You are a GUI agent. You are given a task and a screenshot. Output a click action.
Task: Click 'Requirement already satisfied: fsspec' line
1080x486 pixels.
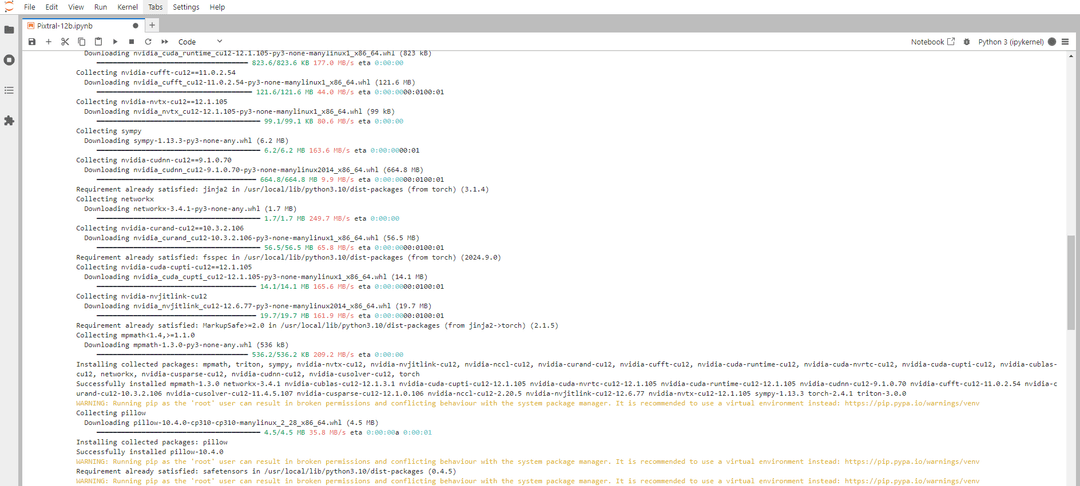click(288, 257)
